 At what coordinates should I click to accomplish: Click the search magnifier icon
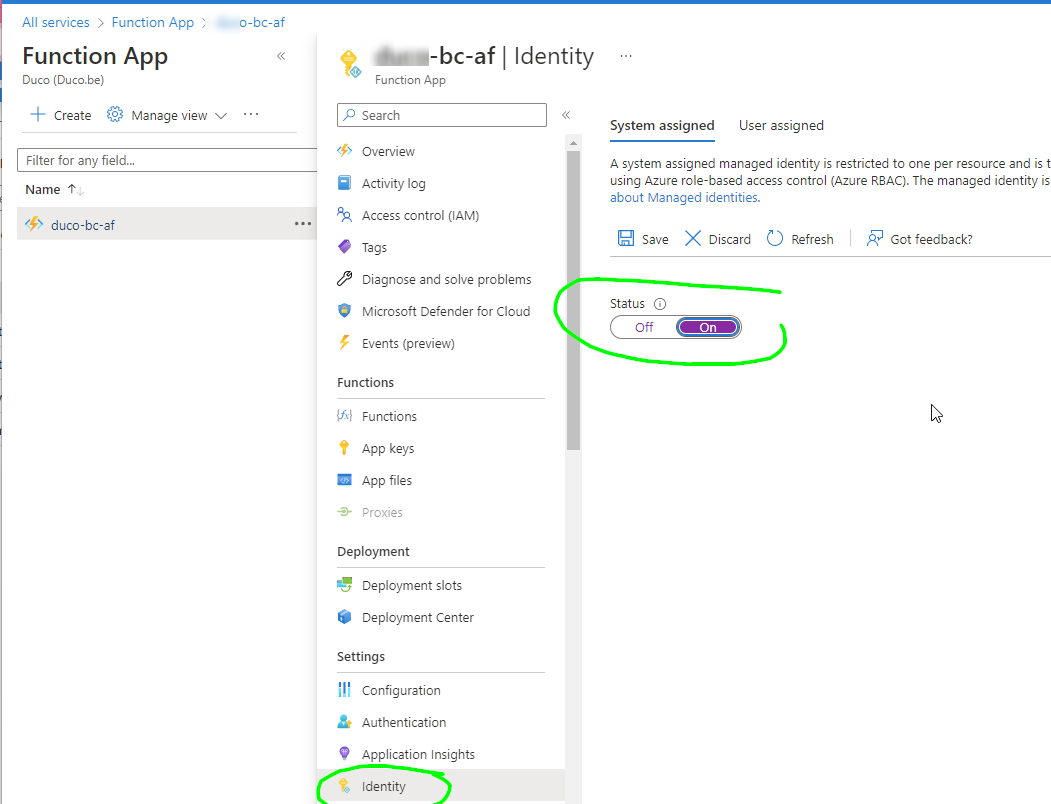click(350, 115)
